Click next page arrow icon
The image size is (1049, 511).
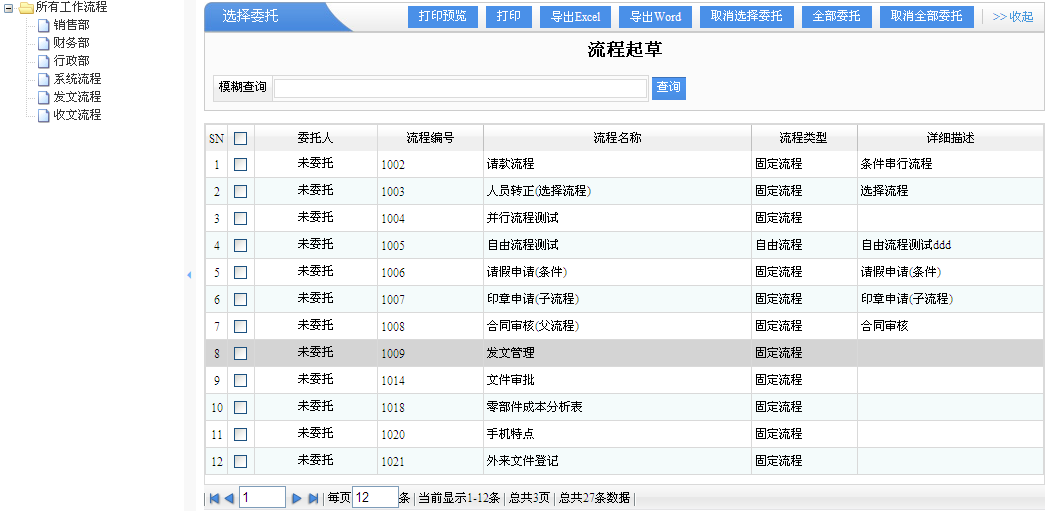pos(297,498)
